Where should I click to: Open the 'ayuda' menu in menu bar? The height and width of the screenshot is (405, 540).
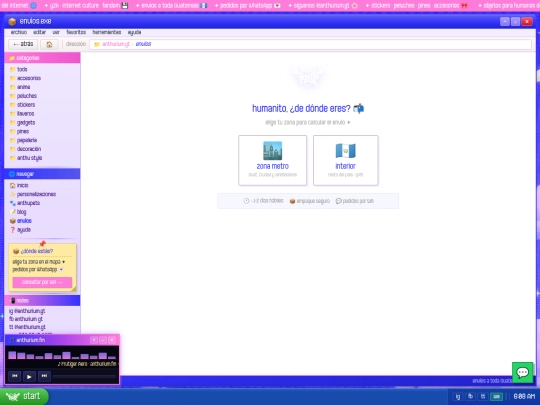[134, 32]
